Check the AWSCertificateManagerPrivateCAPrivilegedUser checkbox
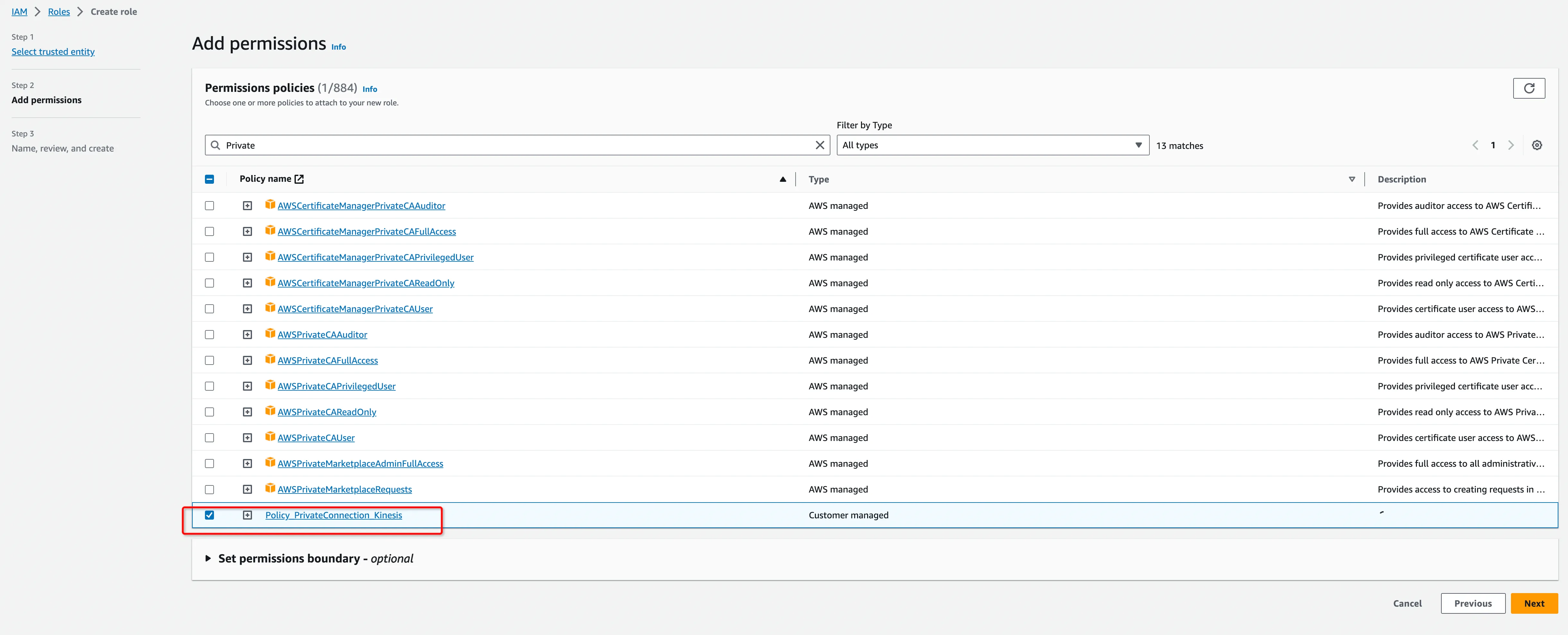Viewport: 1568px width, 635px height. tap(209, 257)
